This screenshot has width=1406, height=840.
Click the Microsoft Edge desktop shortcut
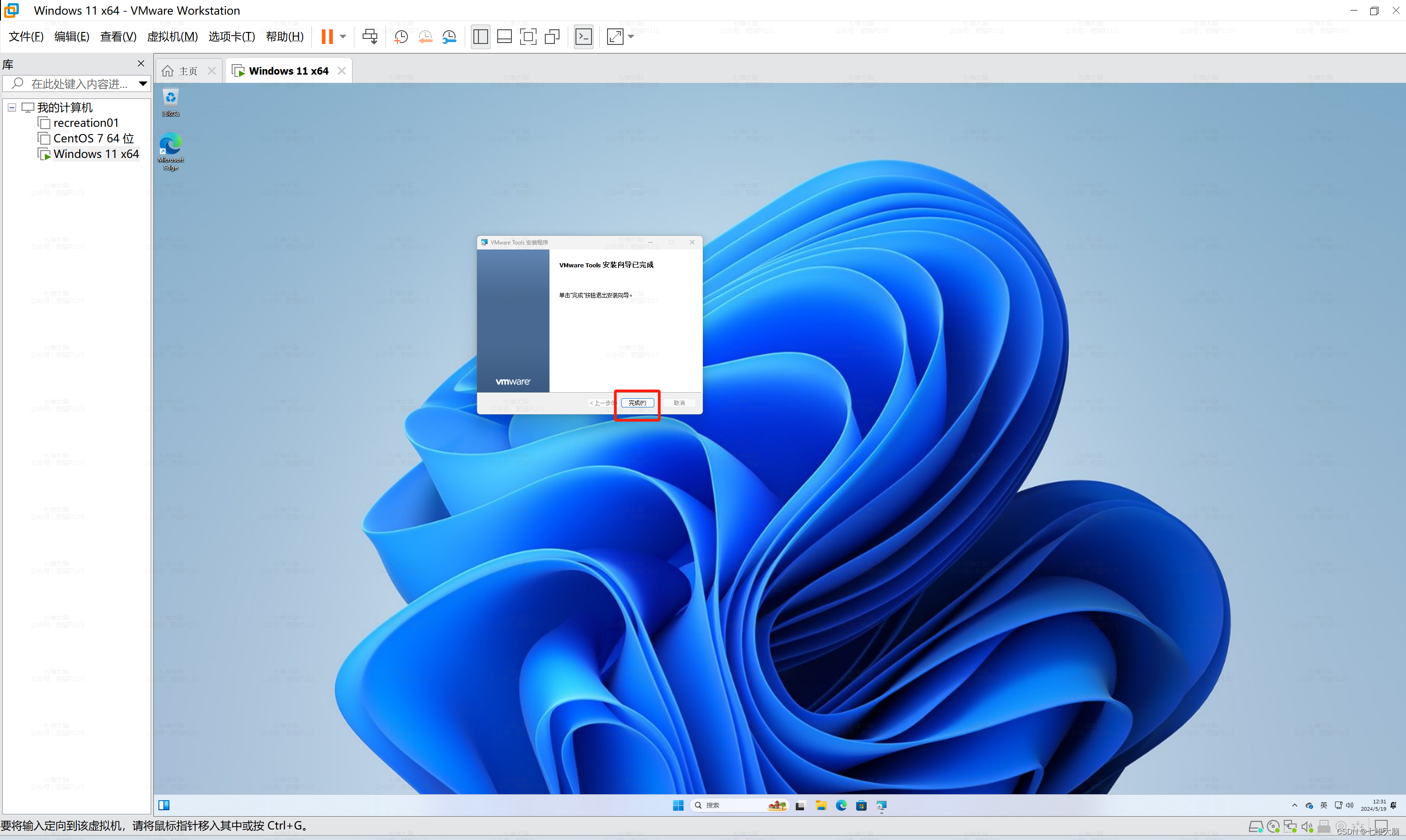(x=170, y=152)
